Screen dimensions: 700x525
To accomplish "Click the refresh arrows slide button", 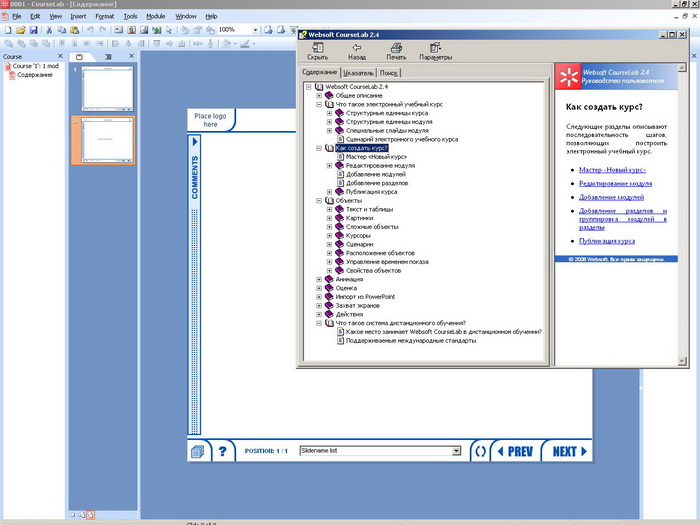I will click(x=480, y=452).
